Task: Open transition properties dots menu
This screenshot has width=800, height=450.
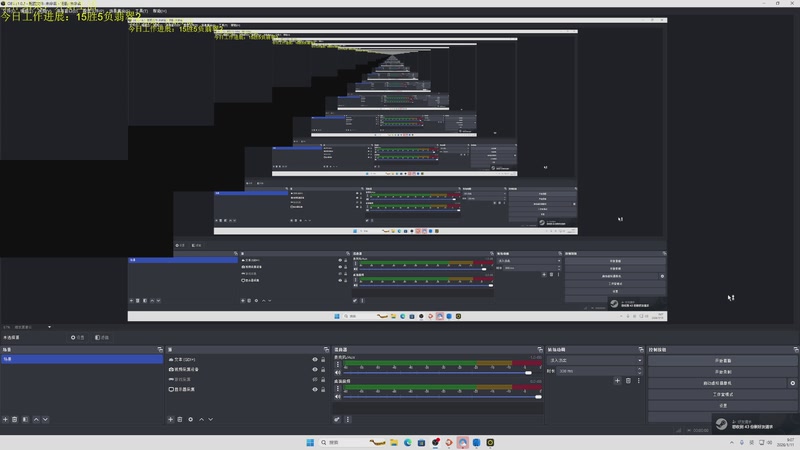Action: pos(638,381)
